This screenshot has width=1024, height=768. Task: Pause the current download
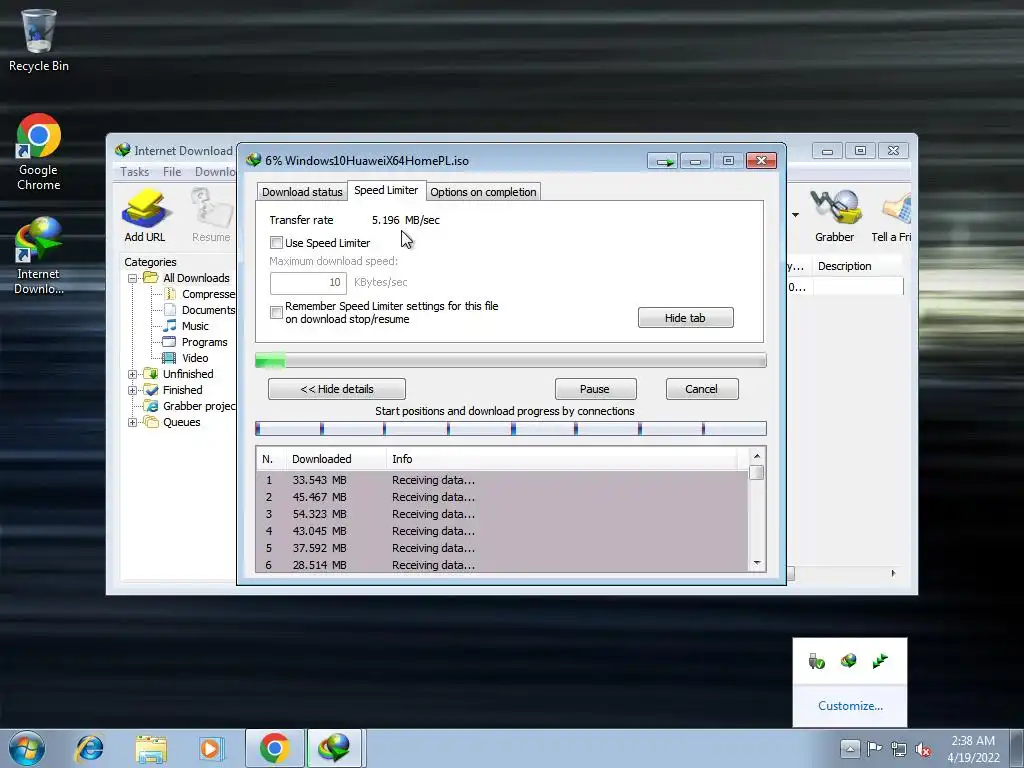[x=595, y=389]
